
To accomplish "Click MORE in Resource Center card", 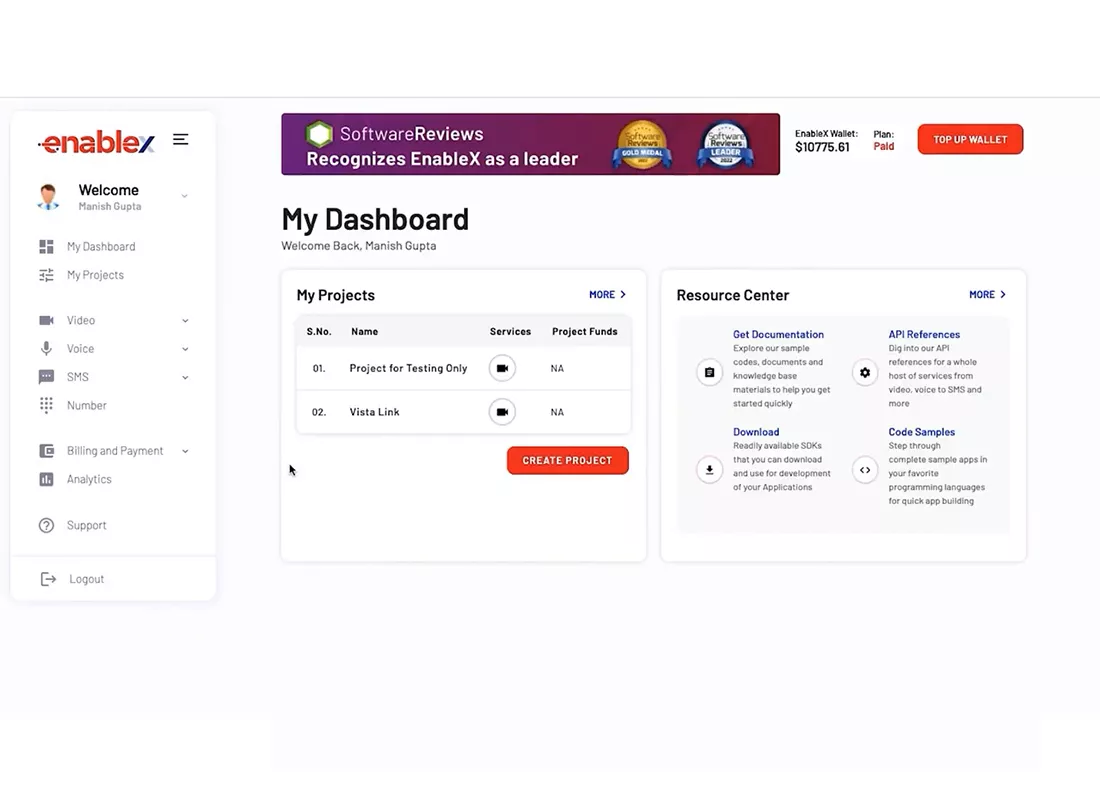I will click(988, 295).
